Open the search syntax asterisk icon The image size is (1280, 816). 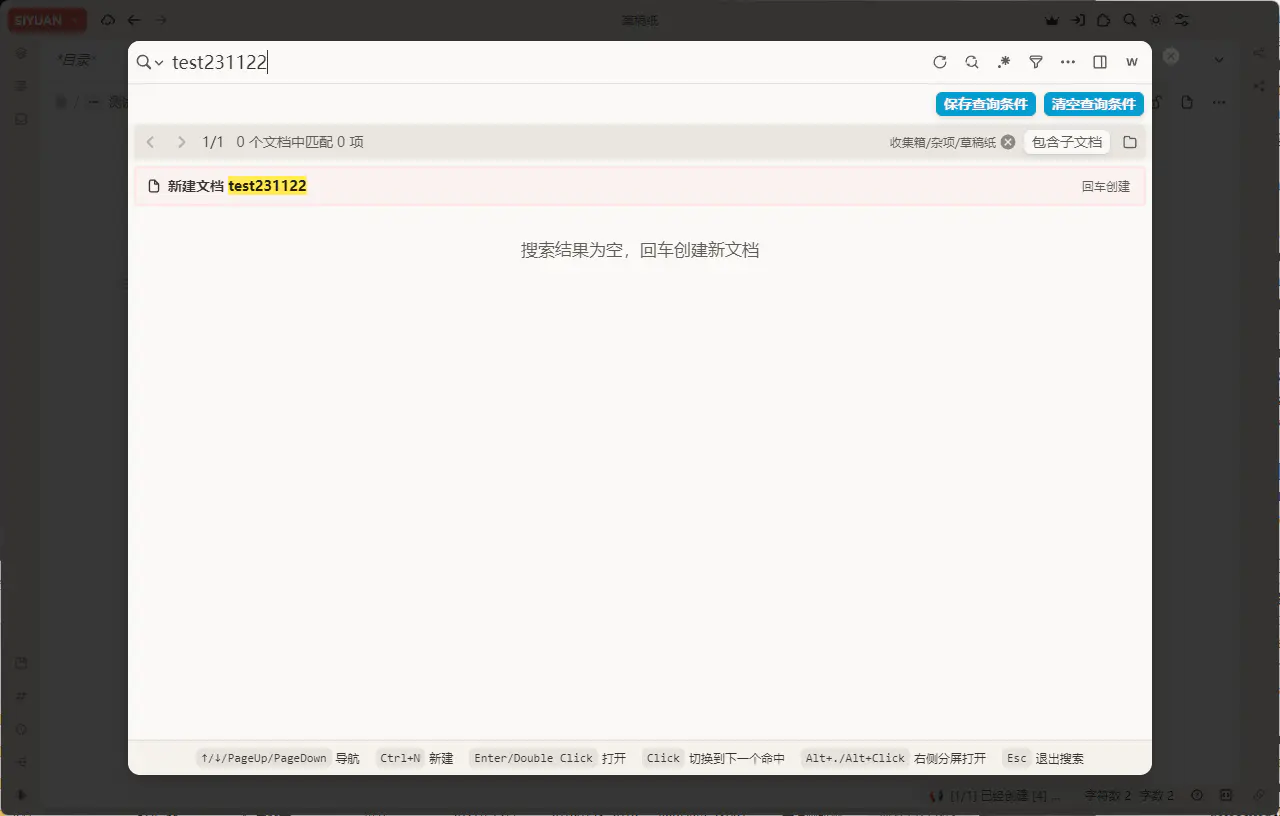click(x=1003, y=62)
